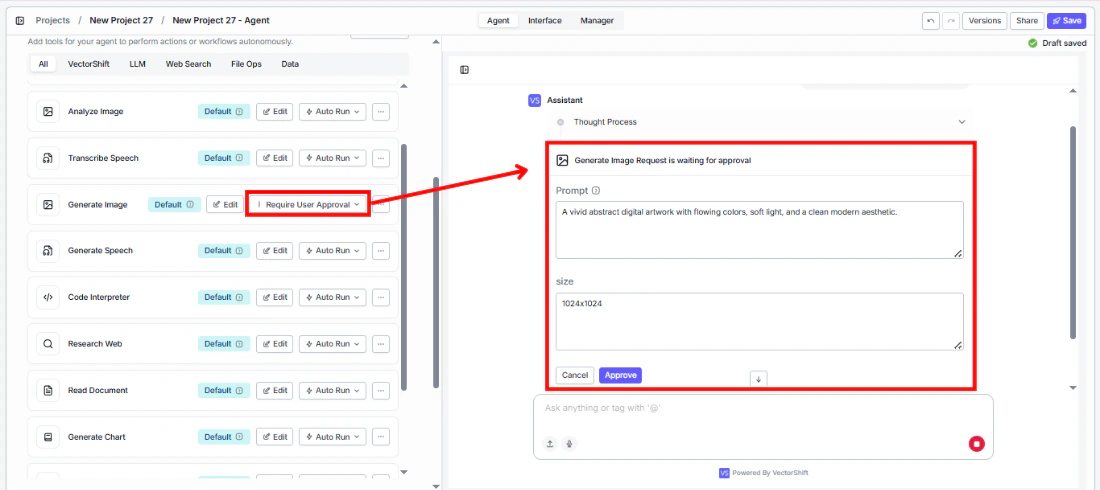This screenshot has width=1100, height=490.
Task: Click Edit for Code Interpreter
Action: [x=274, y=297]
